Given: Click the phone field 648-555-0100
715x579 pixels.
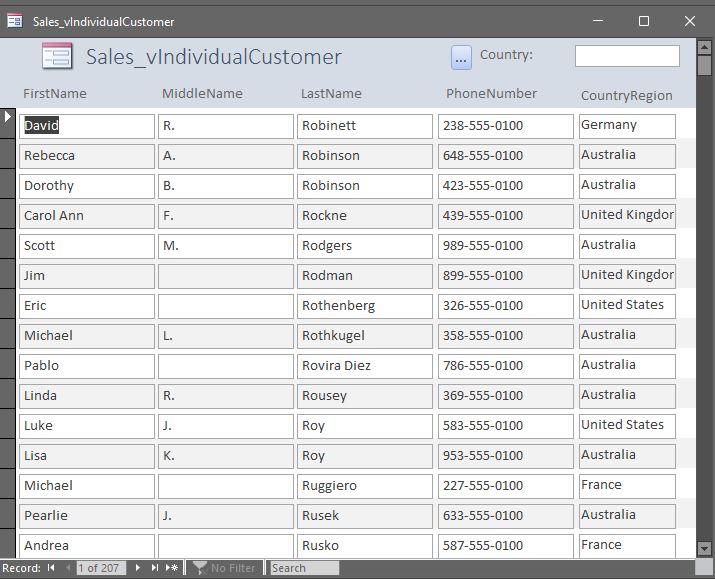Looking at the screenshot, I should click(506, 156).
